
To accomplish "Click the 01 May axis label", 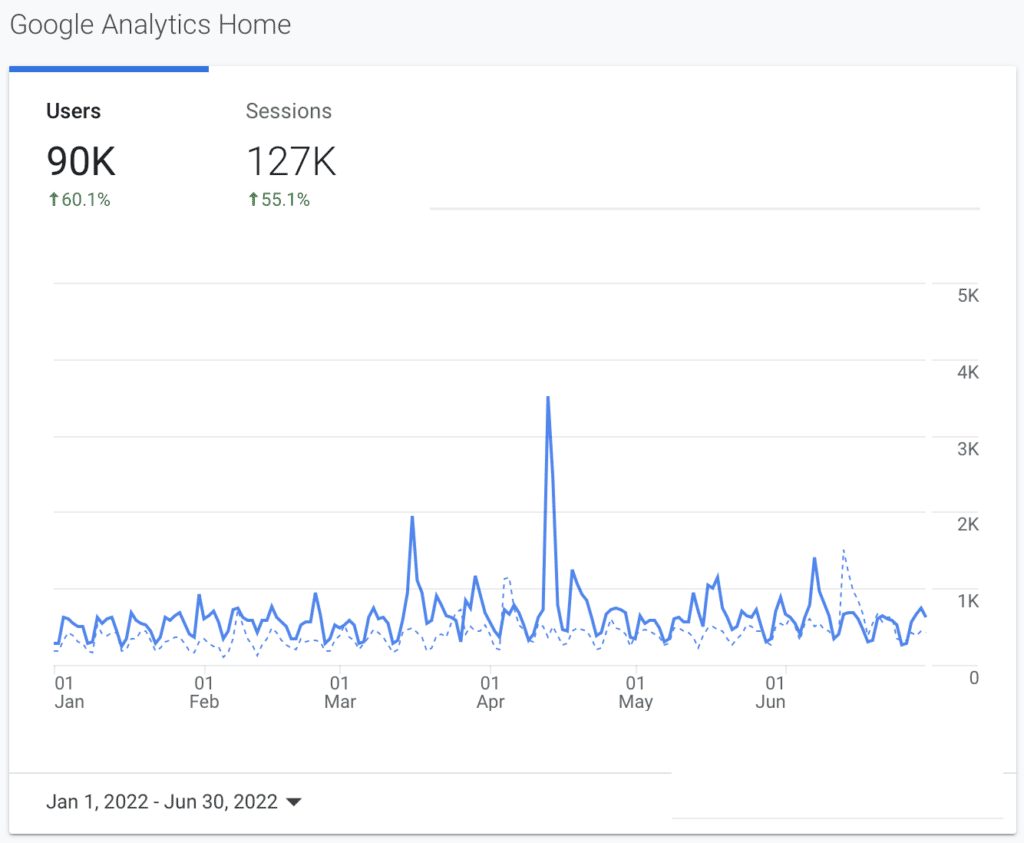I will point(635,693).
